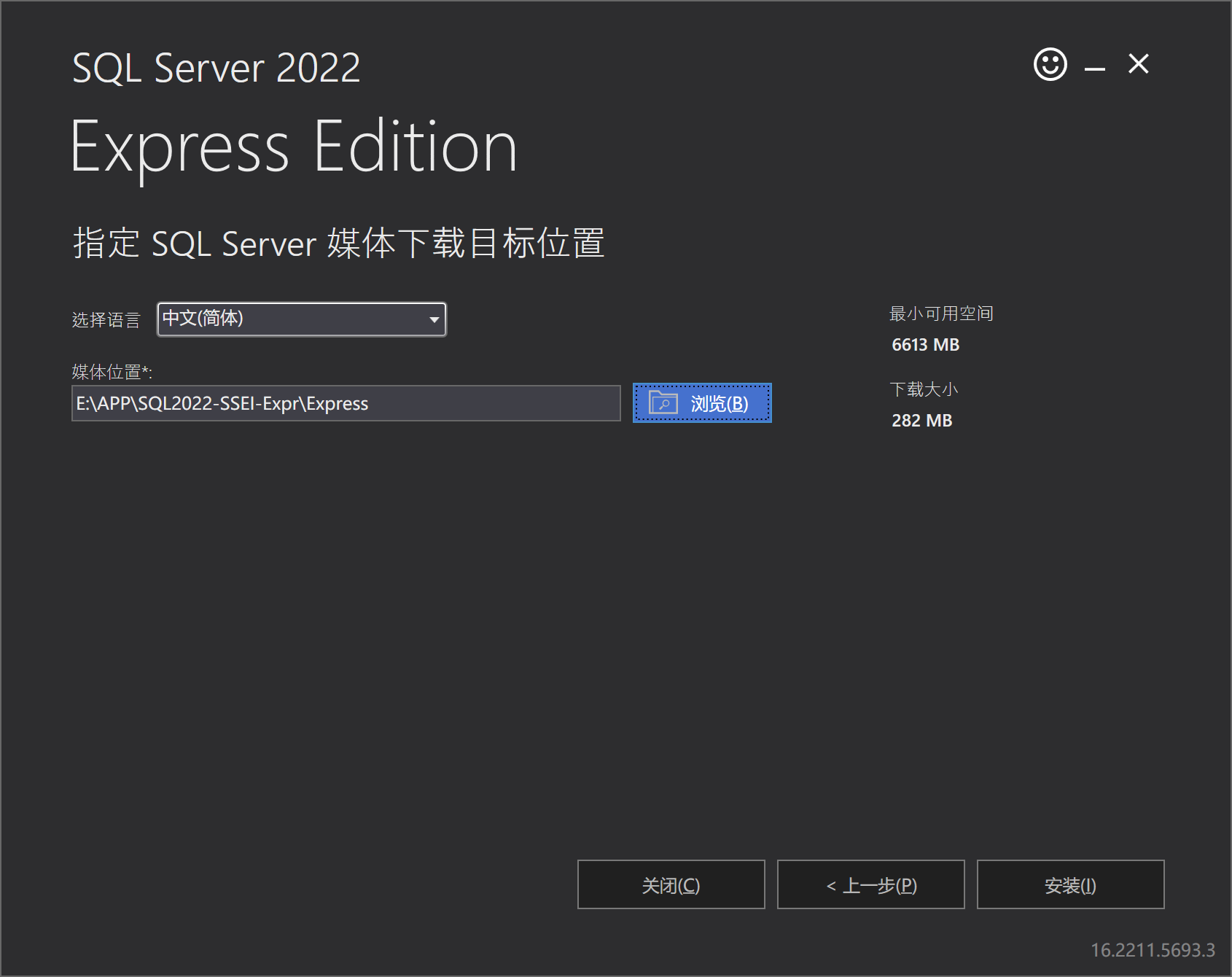The image size is (1232, 977).
Task: Click the folder icon on the browse button
Action: coord(663,403)
